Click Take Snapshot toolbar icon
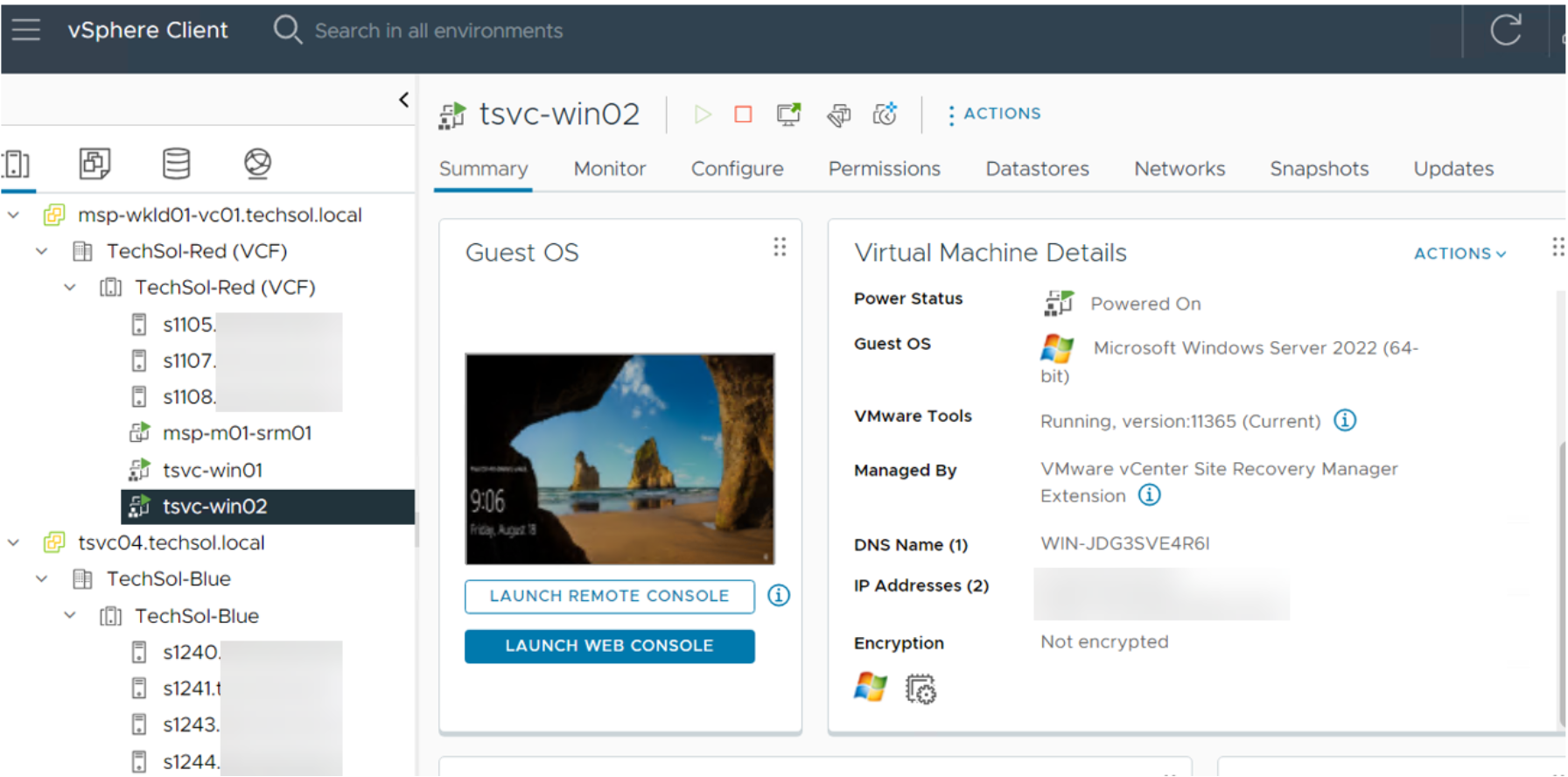Screen dimensions: 1568x777 click(x=885, y=115)
